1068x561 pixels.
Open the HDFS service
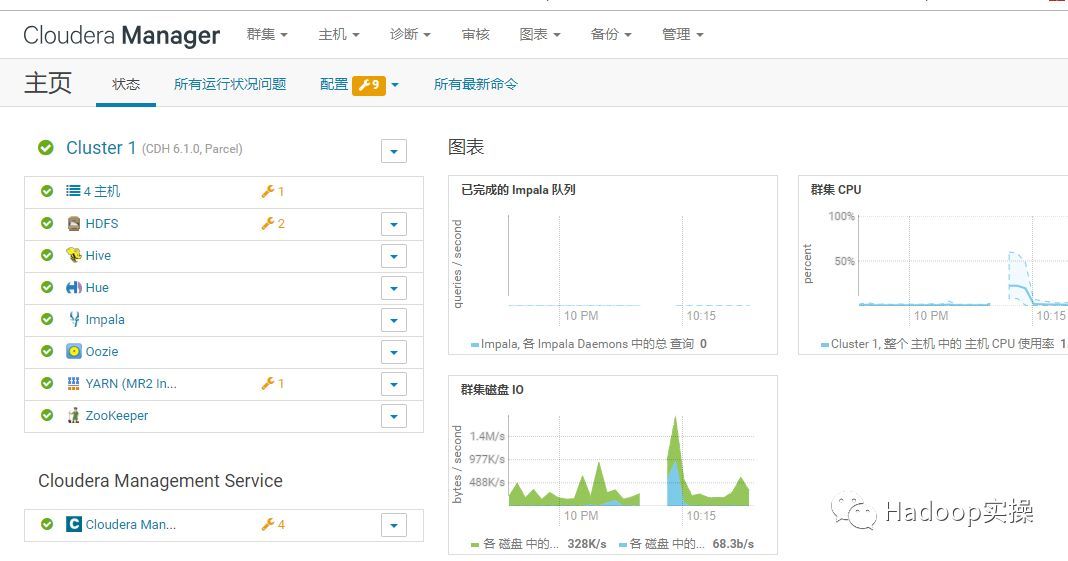(101, 223)
